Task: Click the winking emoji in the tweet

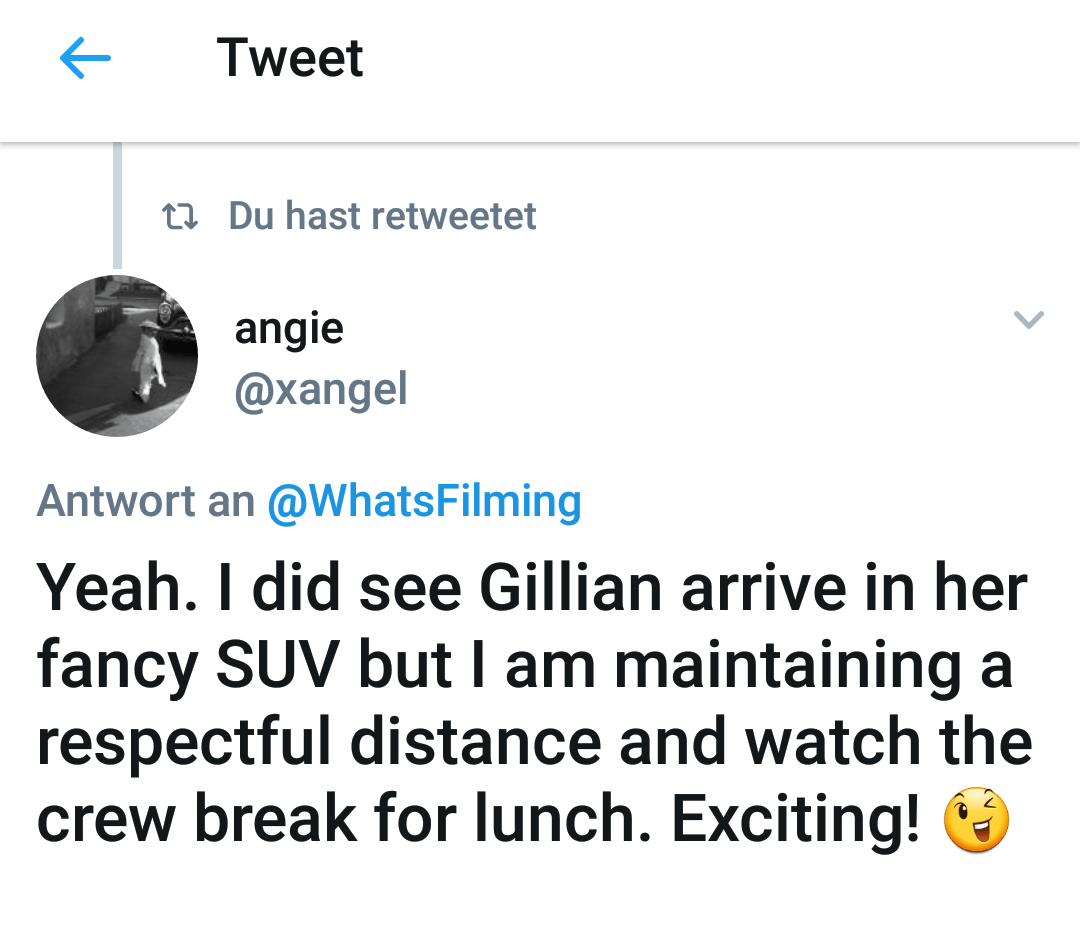Action: tap(976, 820)
